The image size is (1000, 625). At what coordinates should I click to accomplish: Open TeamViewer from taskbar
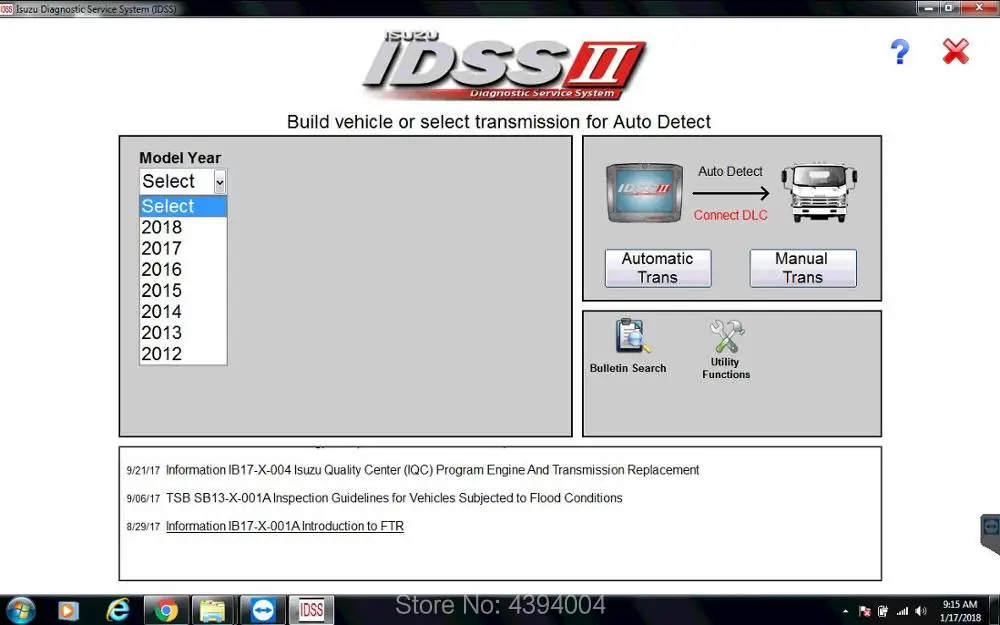point(262,610)
